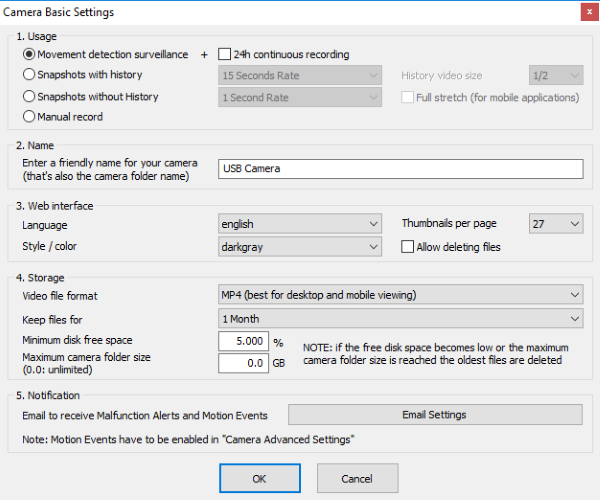Viewport: 600px width, 500px height.
Task: Select Snapshots without History option
Action: tap(28, 97)
